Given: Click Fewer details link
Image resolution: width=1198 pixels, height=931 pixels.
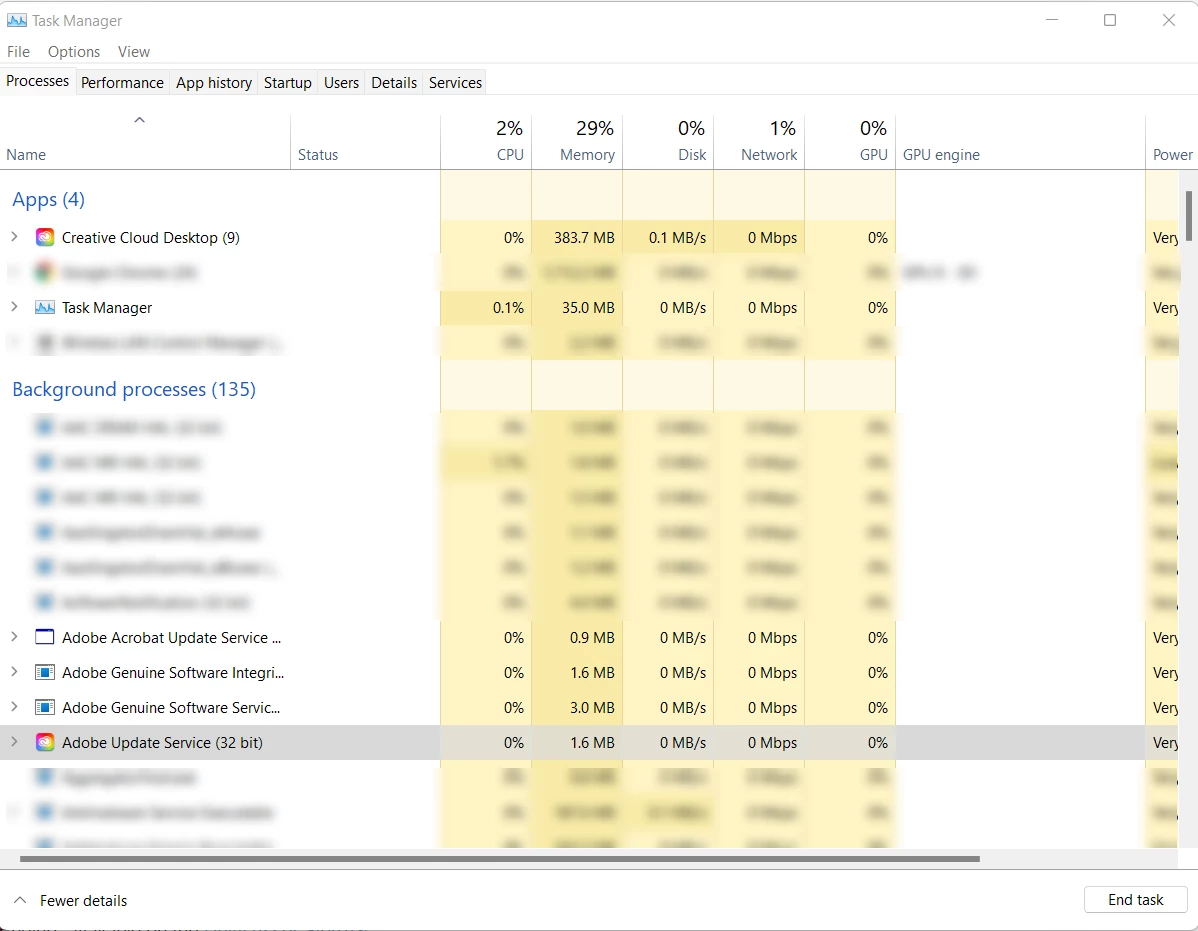Looking at the screenshot, I should pyautogui.click(x=83, y=900).
